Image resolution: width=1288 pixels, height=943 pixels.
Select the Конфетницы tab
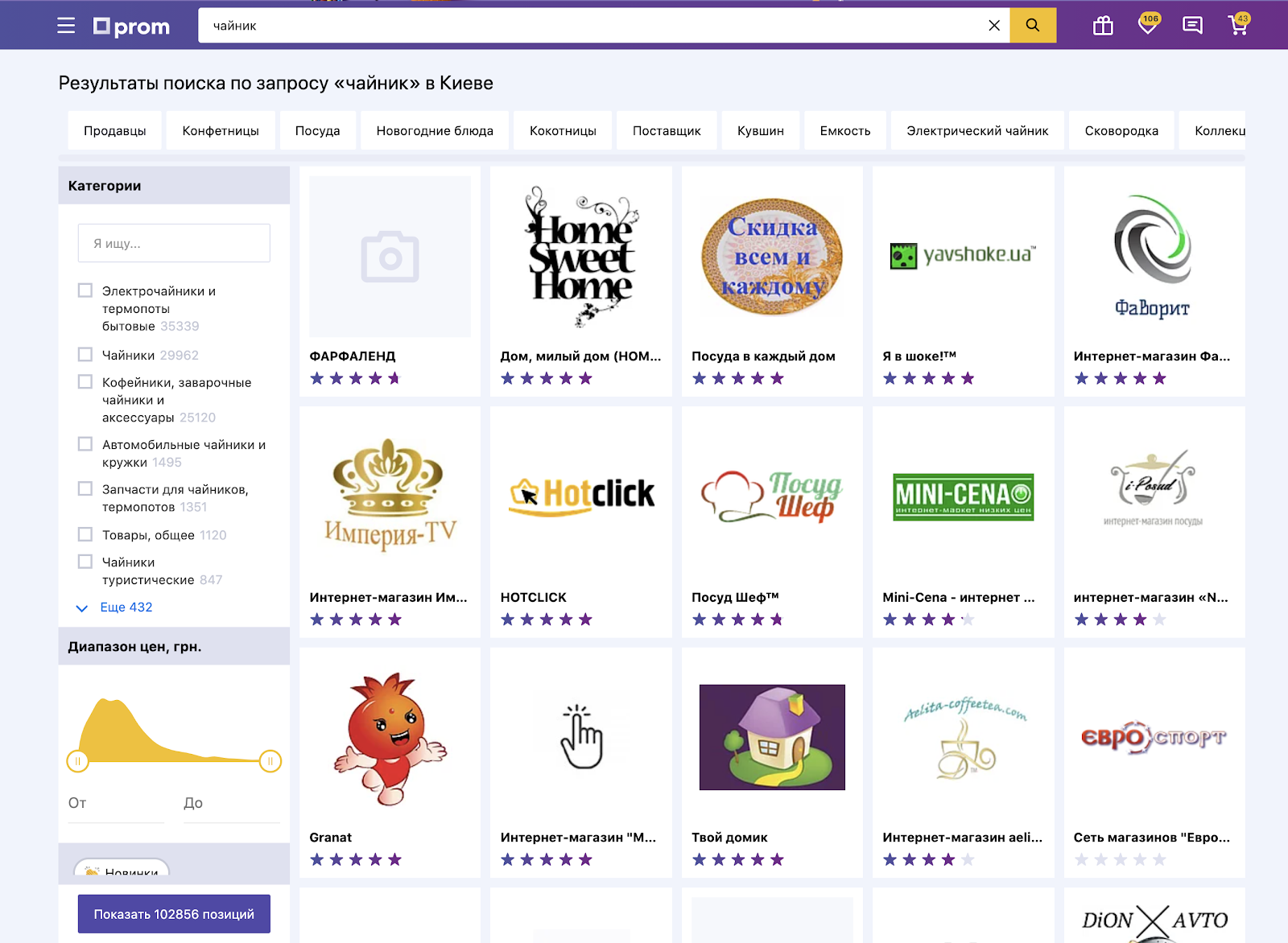[x=221, y=130]
